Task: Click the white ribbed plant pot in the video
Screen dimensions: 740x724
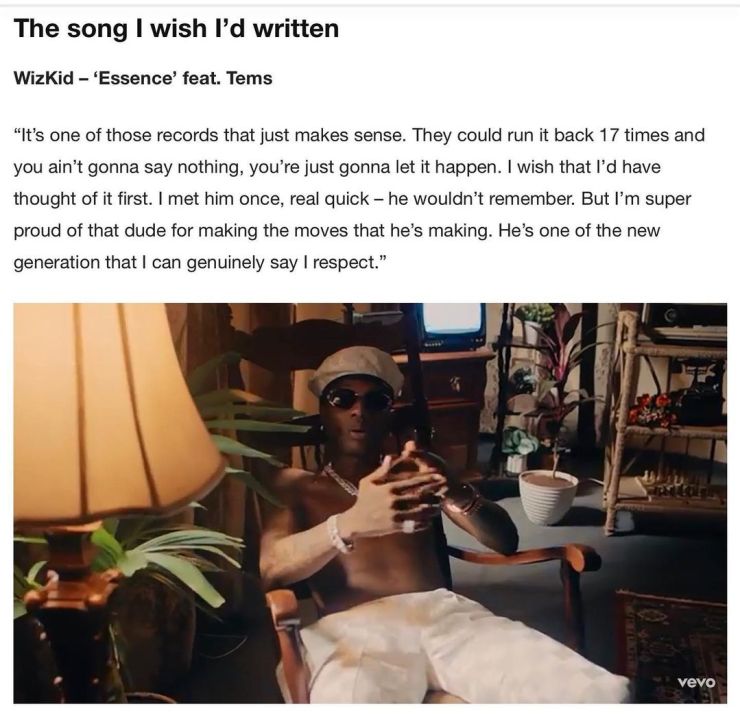Action: (x=548, y=497)
